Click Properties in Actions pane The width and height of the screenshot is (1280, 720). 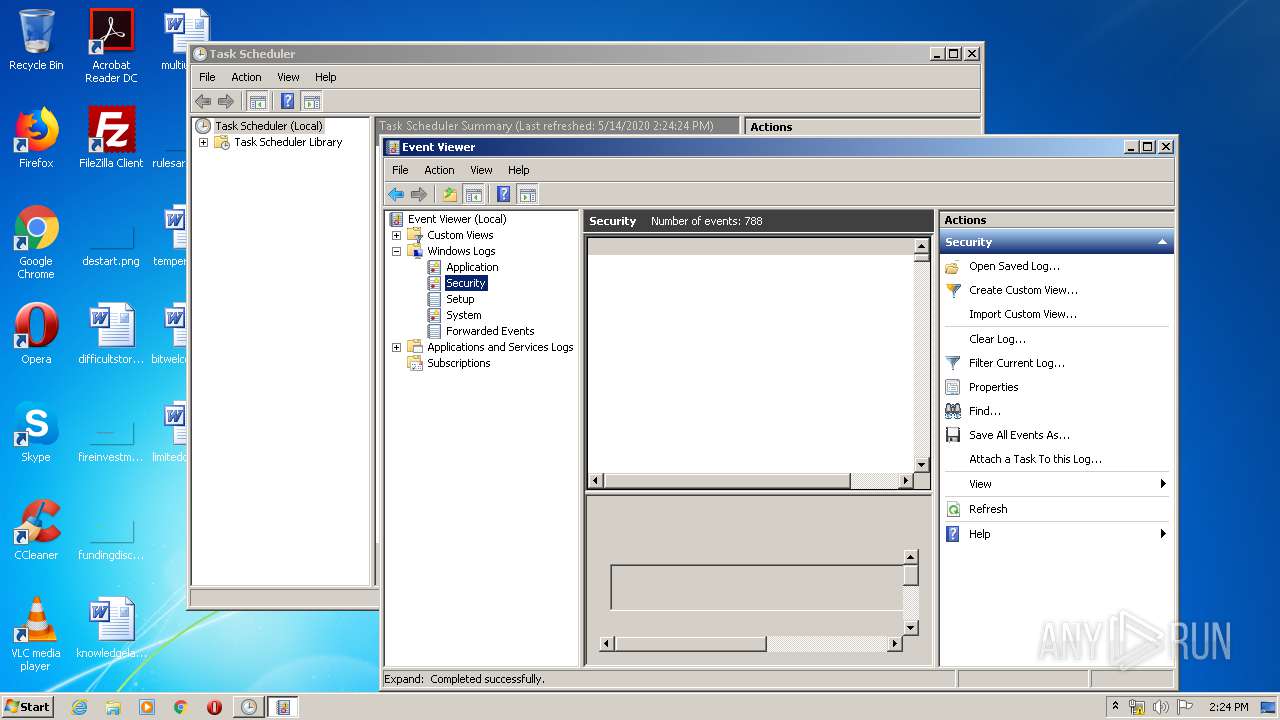993,387
